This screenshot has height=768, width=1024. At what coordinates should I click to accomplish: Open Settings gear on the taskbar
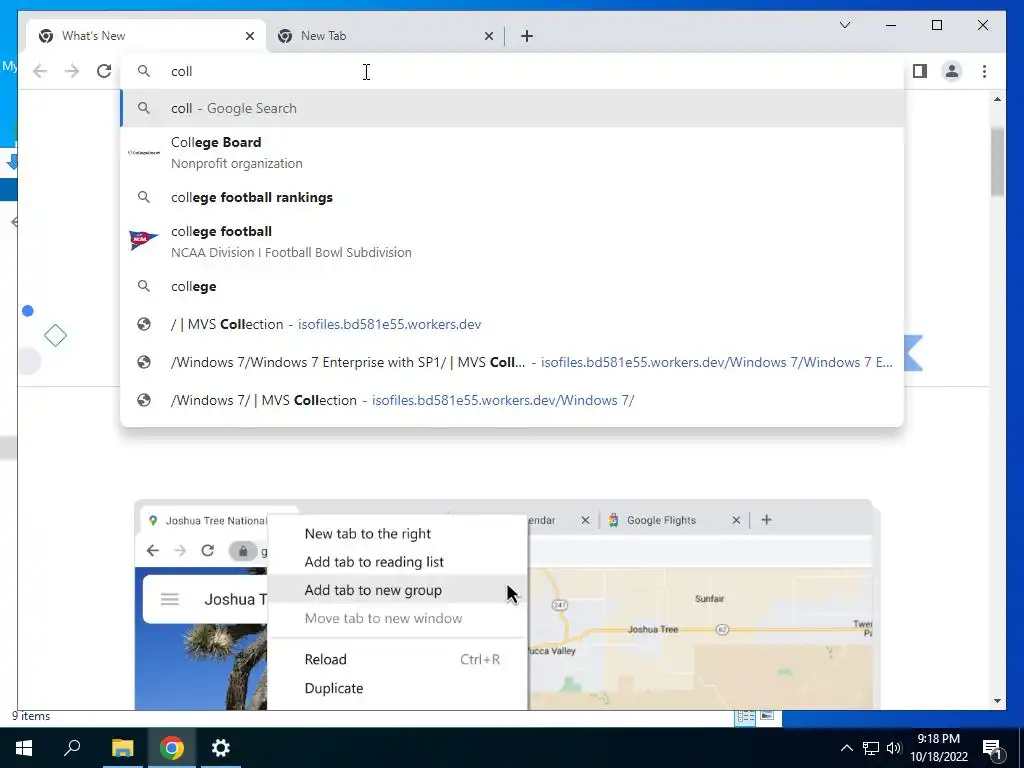[x=221, y=748]
